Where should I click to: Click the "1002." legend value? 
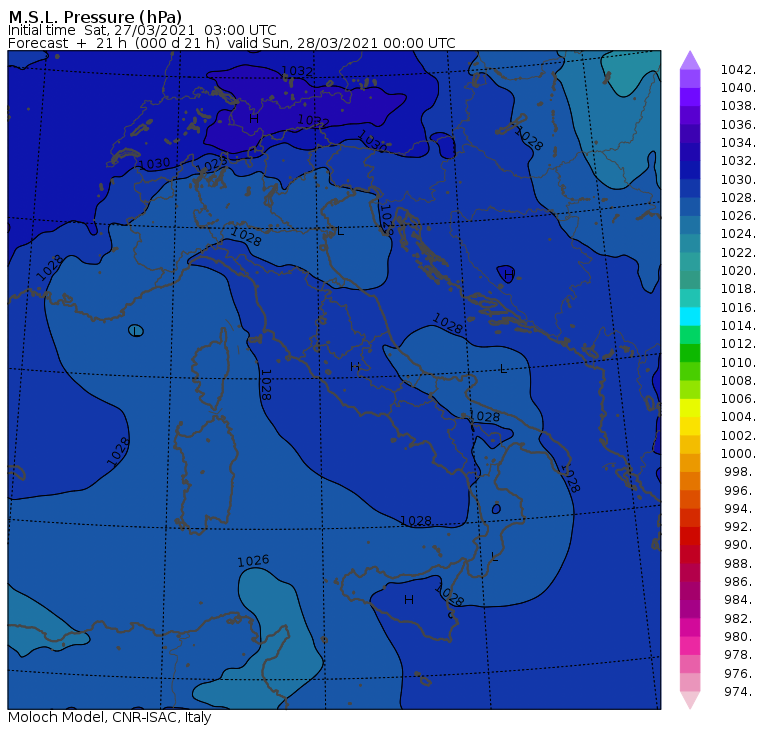738,435
